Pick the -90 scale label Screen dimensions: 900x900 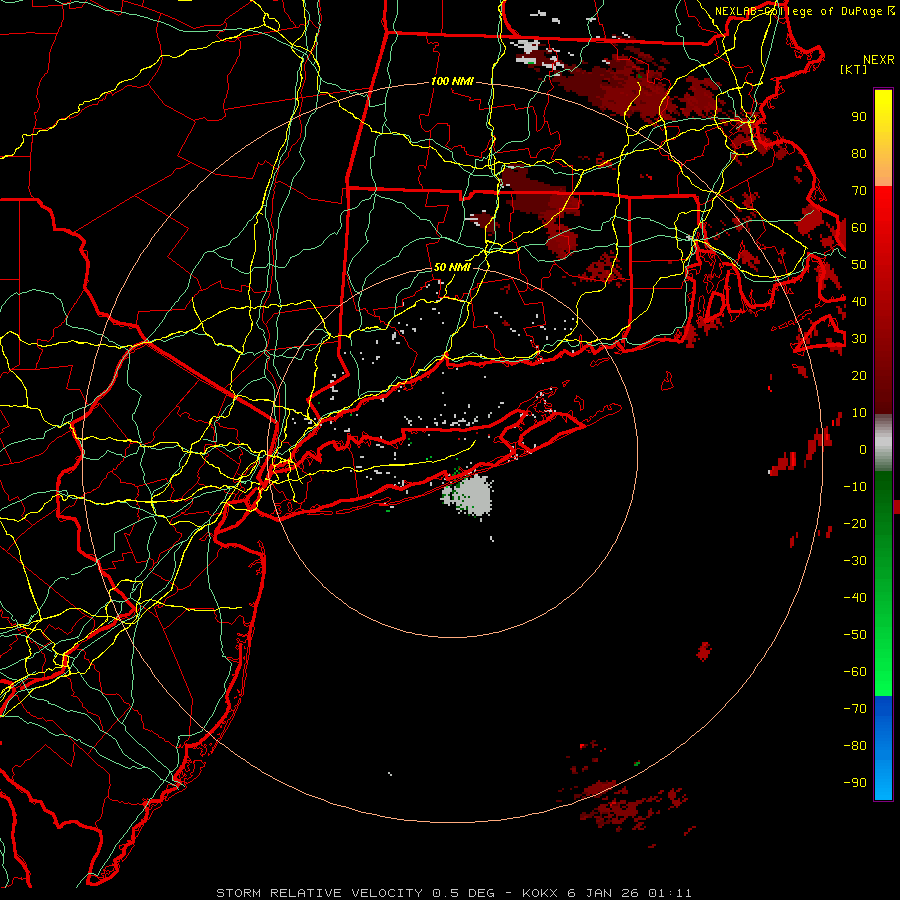(855, 782)
